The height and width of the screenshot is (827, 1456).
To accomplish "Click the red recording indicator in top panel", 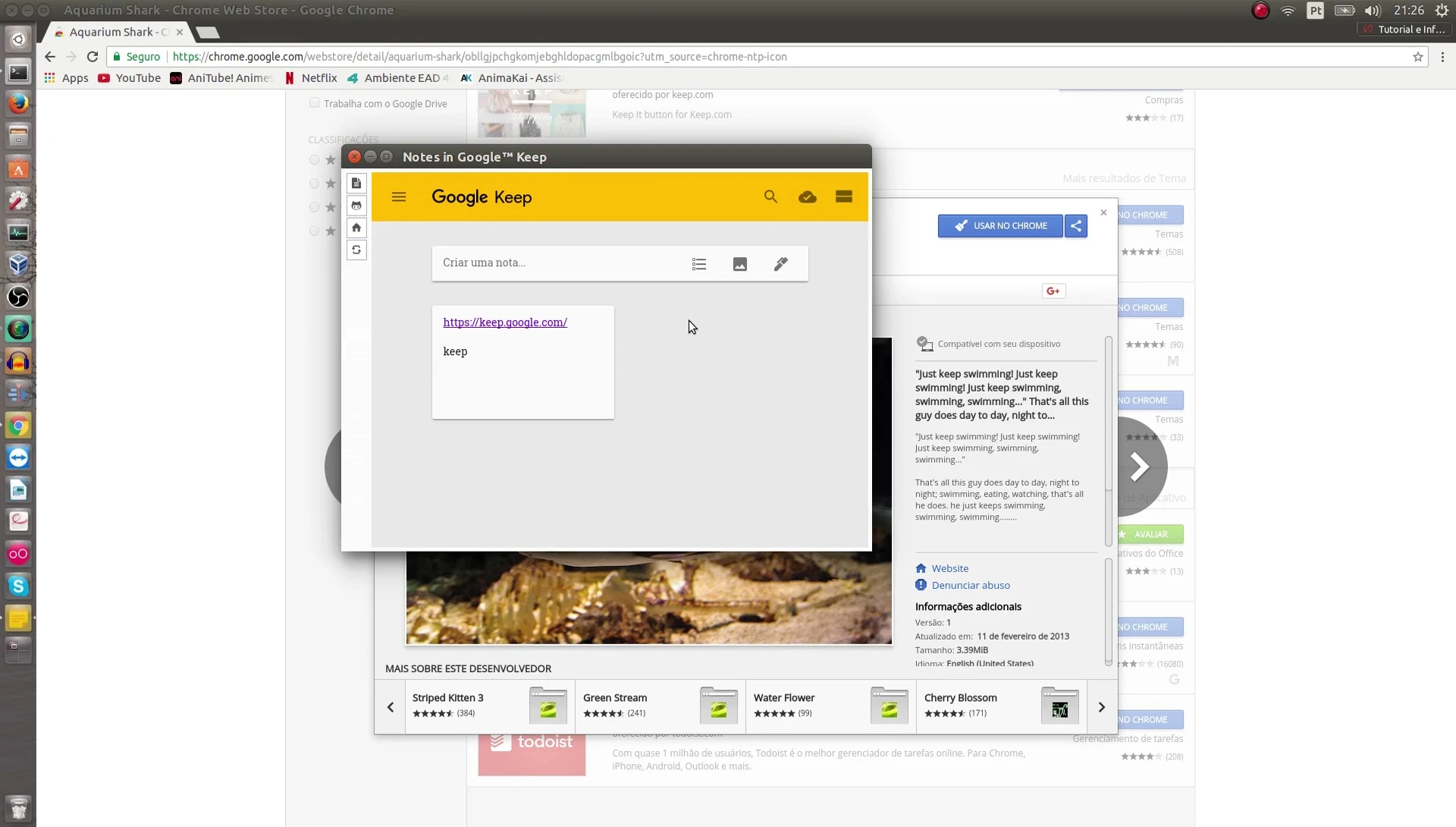I will 1260,11.
